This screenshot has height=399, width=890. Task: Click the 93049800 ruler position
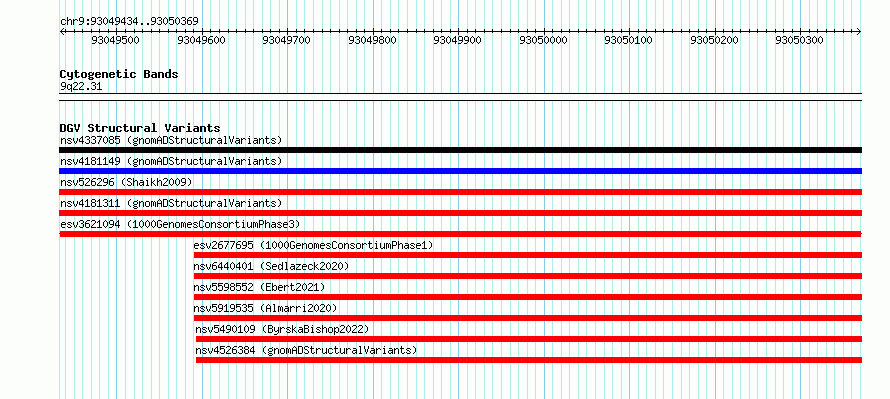(x=372, y=40)
